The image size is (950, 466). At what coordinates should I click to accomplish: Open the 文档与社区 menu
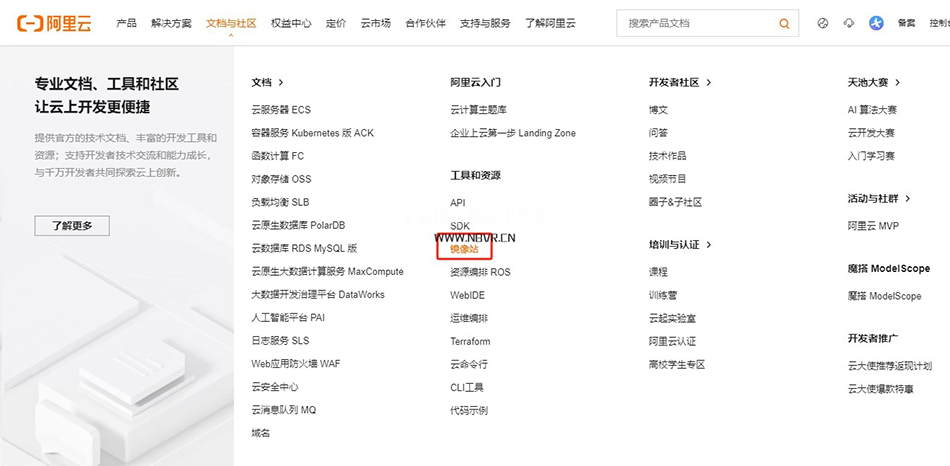[x=230, y=23]
